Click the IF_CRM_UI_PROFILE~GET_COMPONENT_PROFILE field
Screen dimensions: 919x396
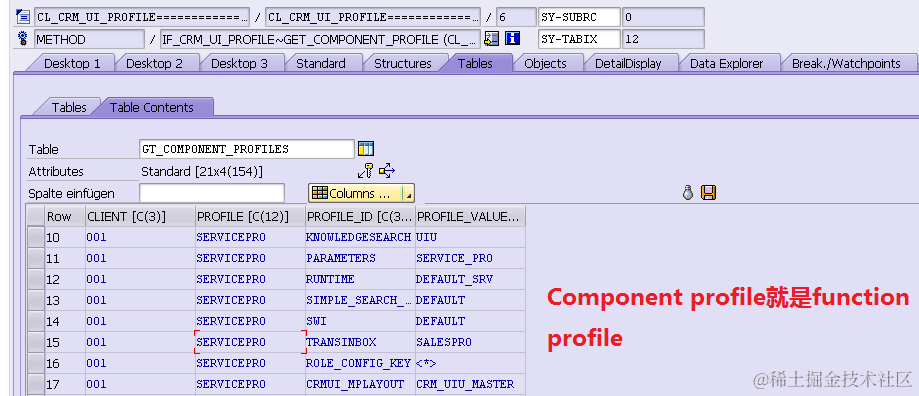click(x=320, y=39)
